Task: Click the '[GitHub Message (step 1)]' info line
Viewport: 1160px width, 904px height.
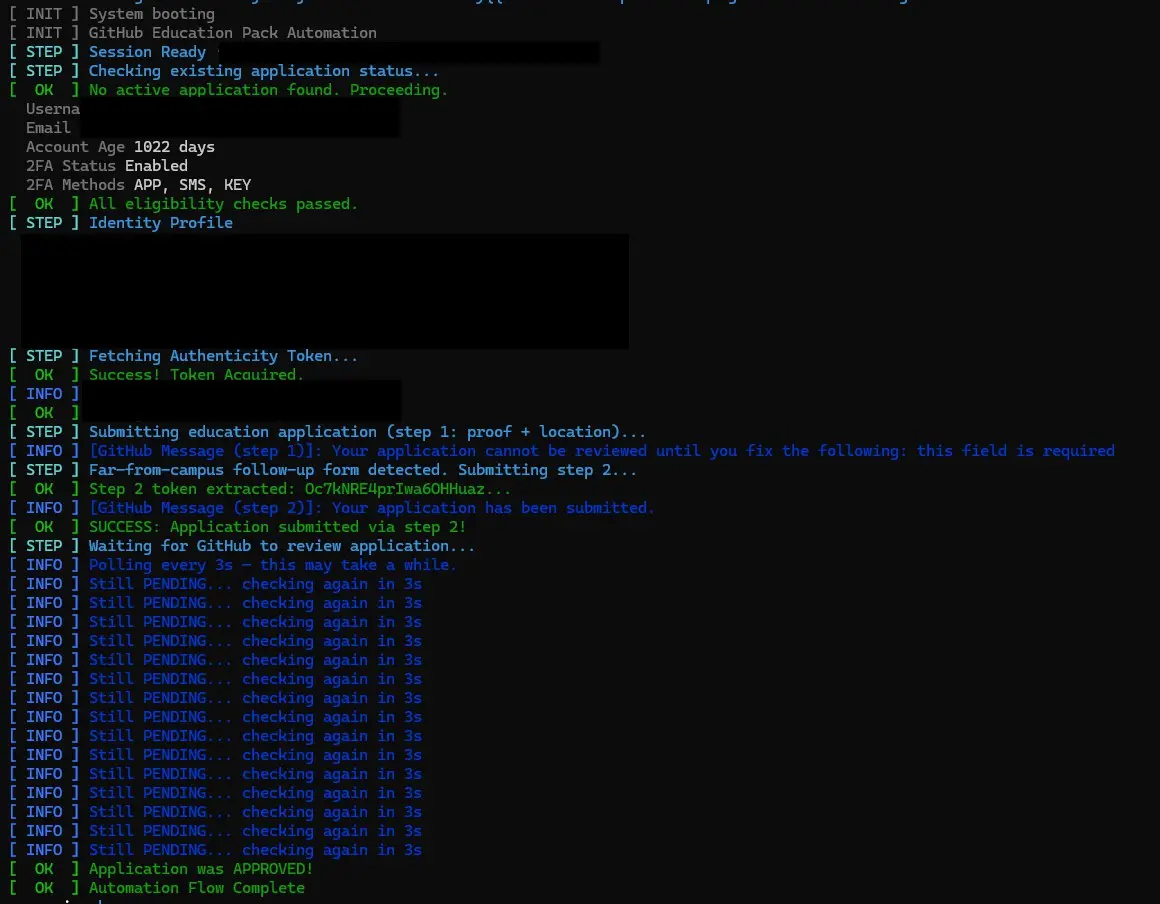Action: [x=601, y=451]
